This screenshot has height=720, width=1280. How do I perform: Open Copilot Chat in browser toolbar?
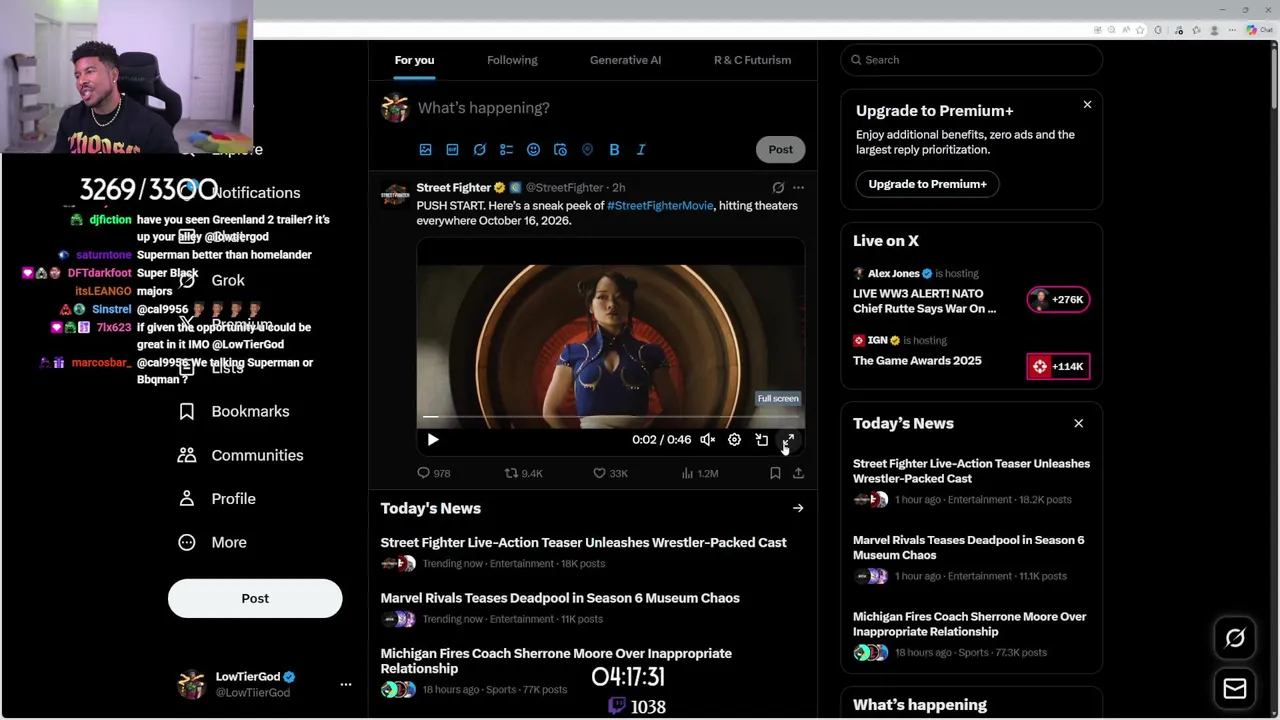1259,30
